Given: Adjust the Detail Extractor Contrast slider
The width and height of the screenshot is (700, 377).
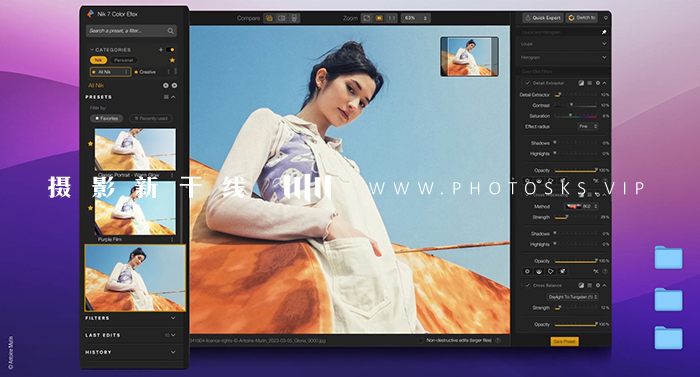Looking at the screenshot, I should pyautogui.click(x=575, y=105).
